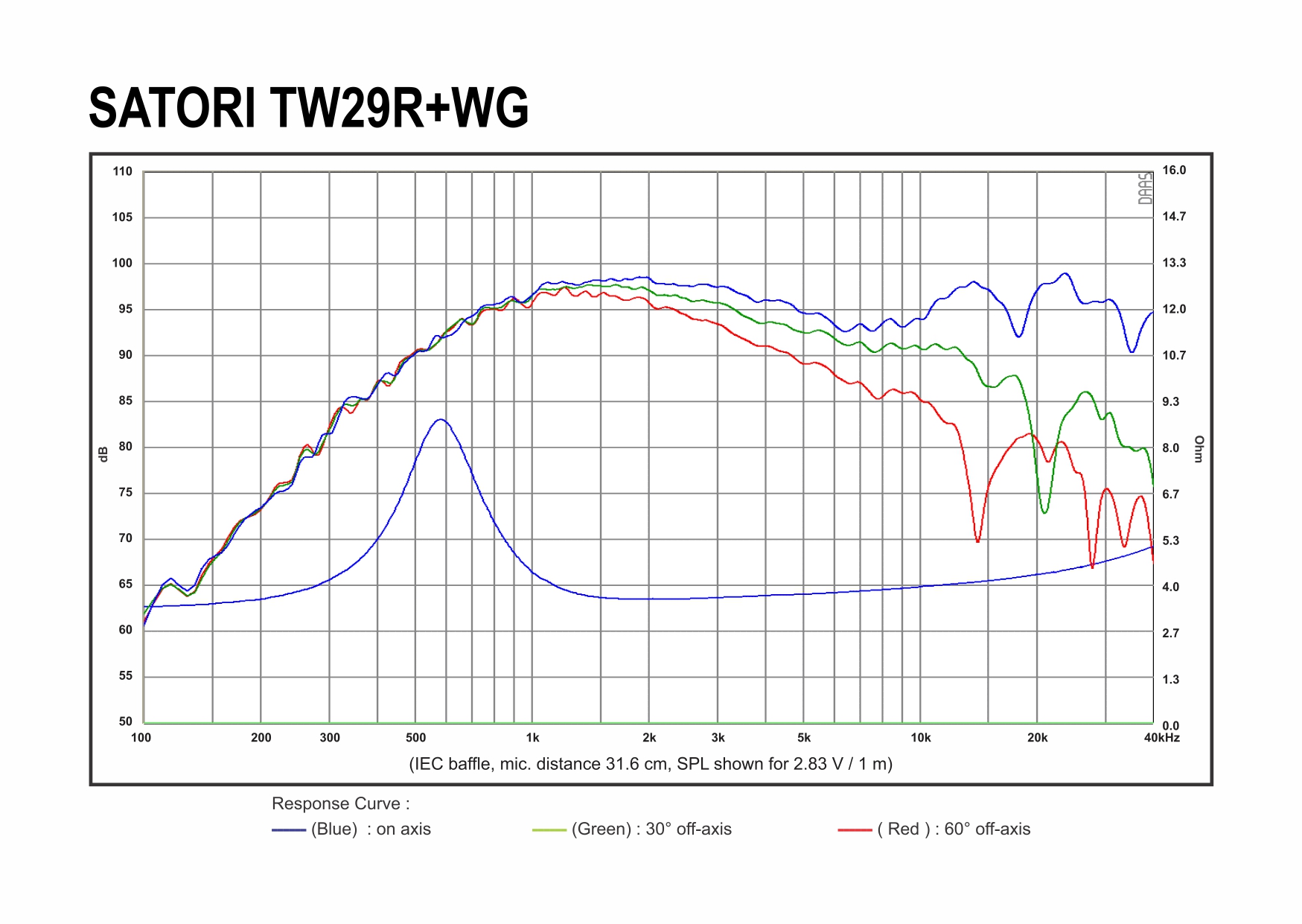Click the '1k' frequency axis tick label
1302x924 pixels.
pos(532,738)
